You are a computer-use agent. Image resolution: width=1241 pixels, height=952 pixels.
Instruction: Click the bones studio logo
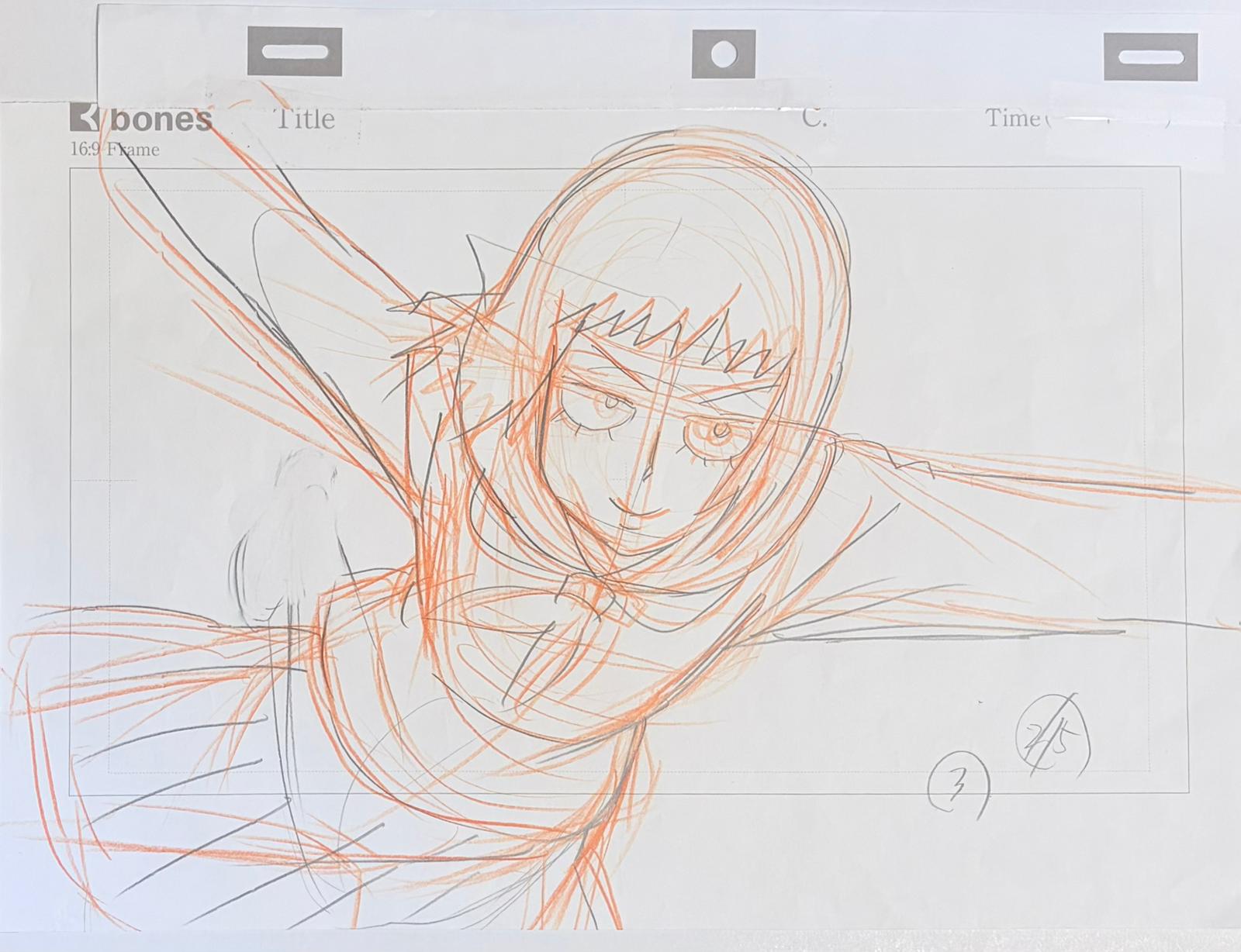click(141, 119)
